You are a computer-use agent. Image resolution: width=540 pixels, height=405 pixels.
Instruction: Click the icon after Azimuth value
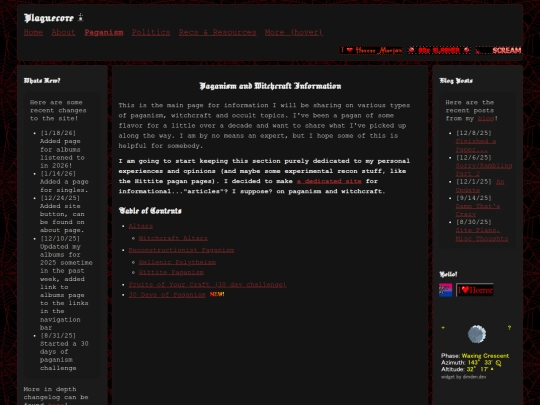tap(498, 363)
